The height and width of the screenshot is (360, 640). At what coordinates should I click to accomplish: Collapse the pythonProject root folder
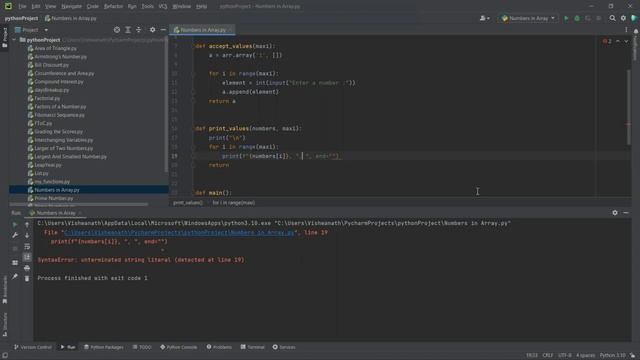[15, 40]
